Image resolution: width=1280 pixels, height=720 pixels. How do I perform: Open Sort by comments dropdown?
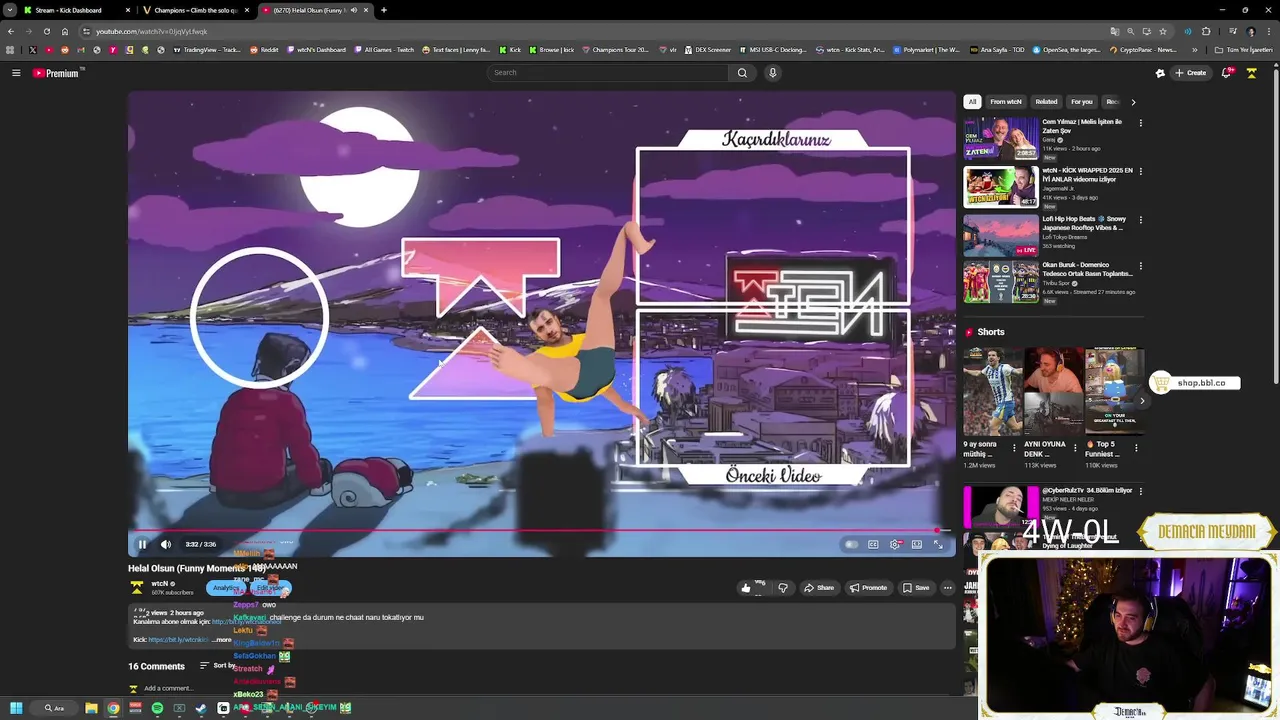(x=217, y=666)
